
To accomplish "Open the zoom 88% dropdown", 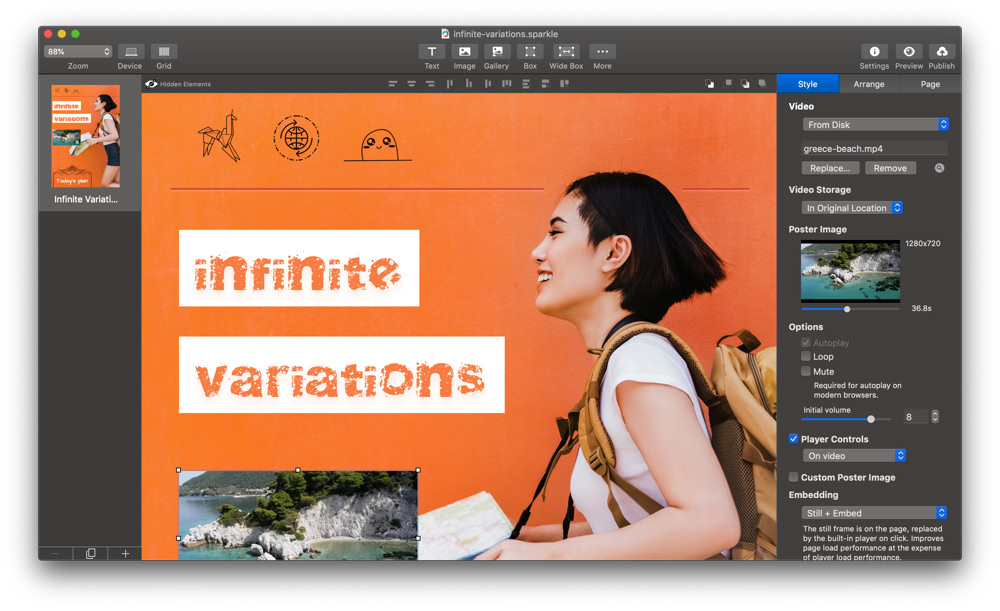I will pyautogui.click(x=78, y=52).
